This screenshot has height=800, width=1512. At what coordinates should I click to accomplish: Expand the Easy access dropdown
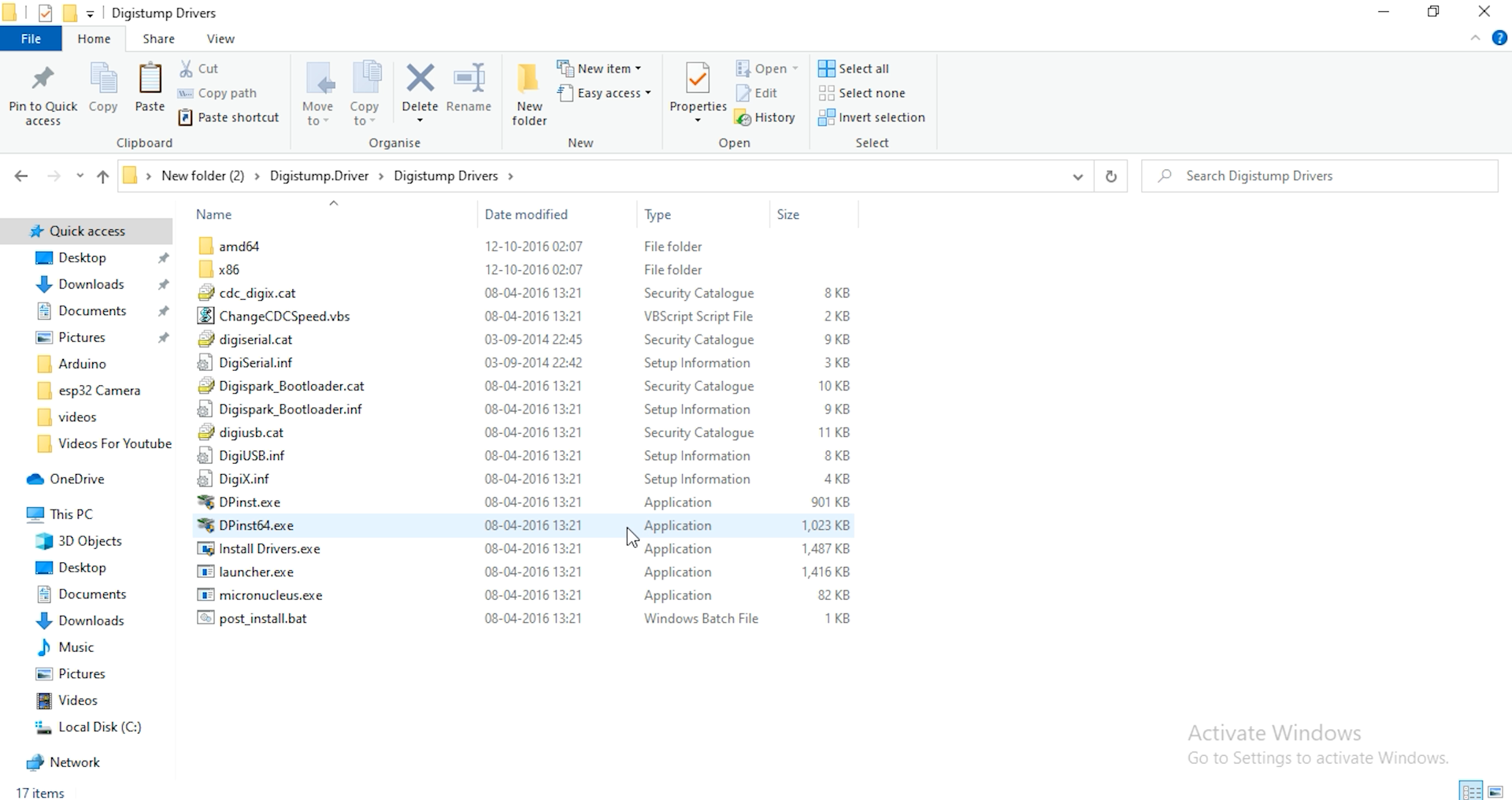604,93
